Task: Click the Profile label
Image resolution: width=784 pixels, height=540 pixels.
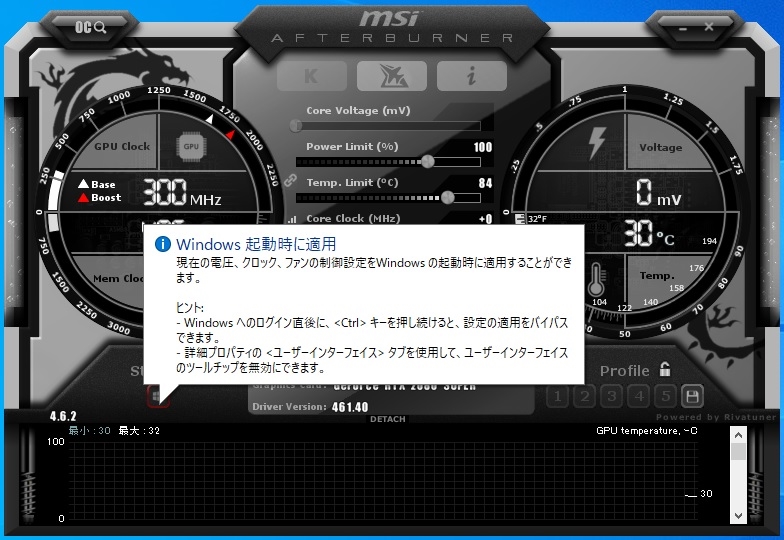Action: 624,371
